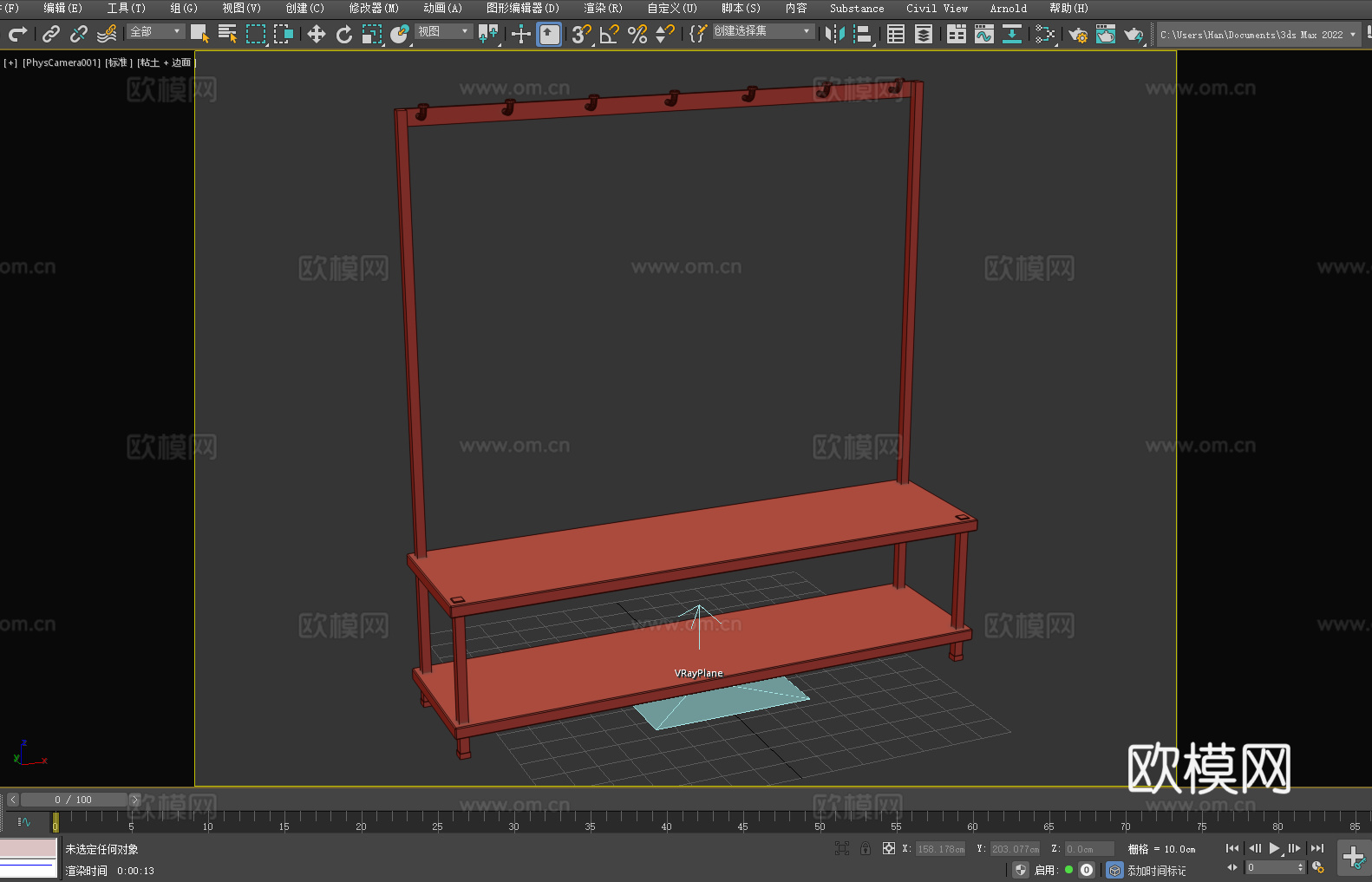1372x882 pixels.
Task: Open the 创建(C) menu
Action: point(305,8)
